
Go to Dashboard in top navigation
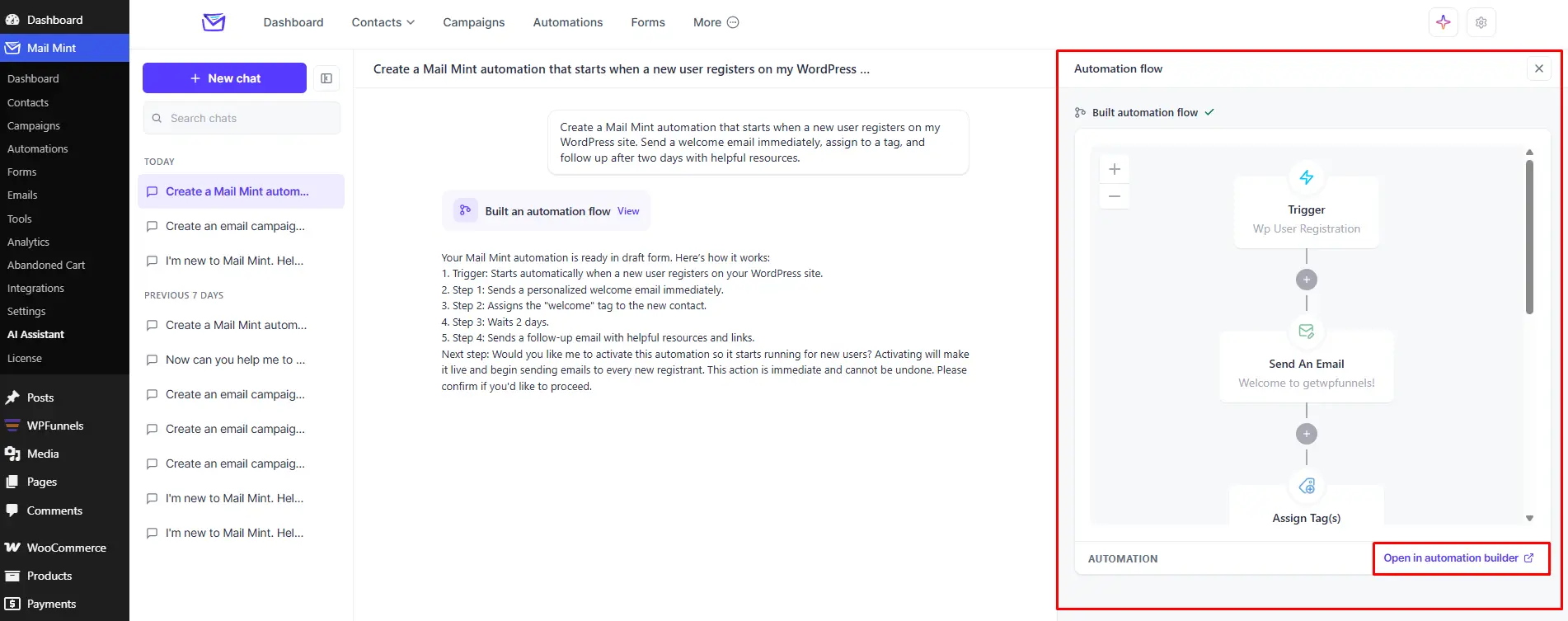click(x=293, y=22)
